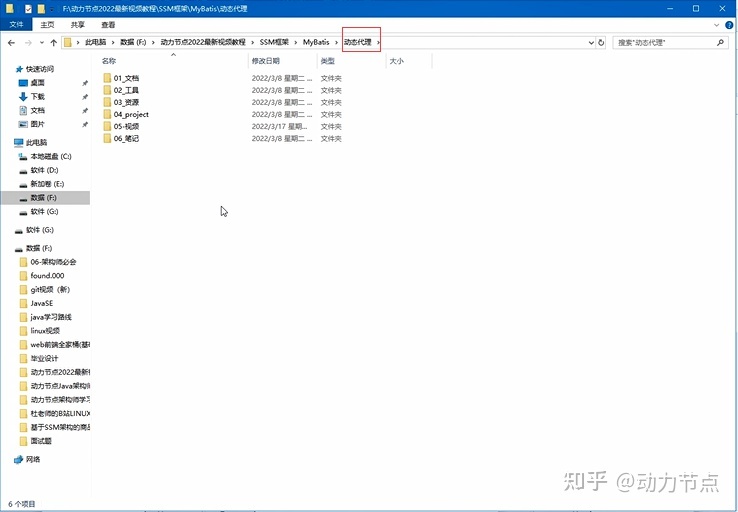Open linux视频 in the sidebar tree
The image size is (738, 512).
click(45, 331)
